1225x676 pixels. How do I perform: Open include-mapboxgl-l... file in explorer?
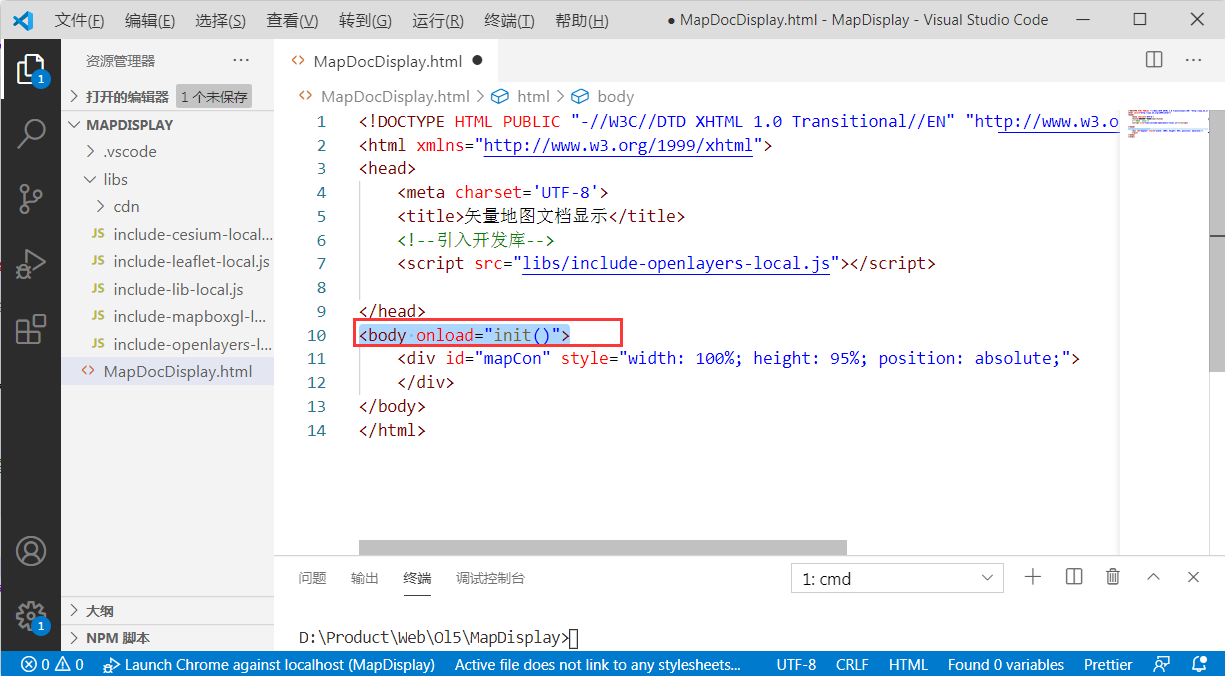tap(167, 317)
